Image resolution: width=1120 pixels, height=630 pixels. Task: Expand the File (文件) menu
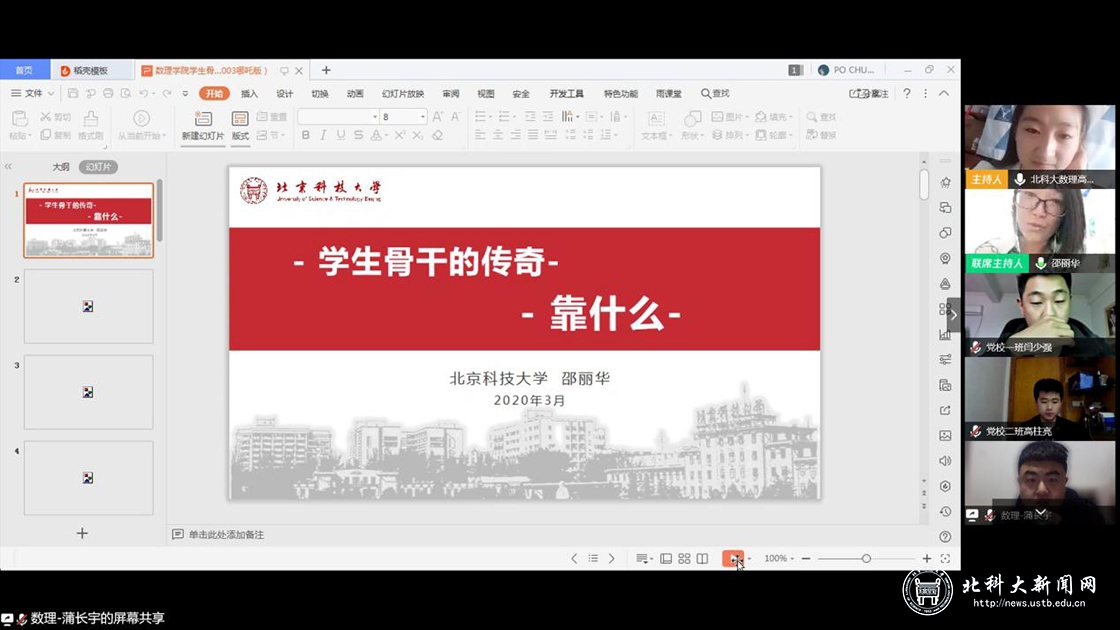(34, 93)
